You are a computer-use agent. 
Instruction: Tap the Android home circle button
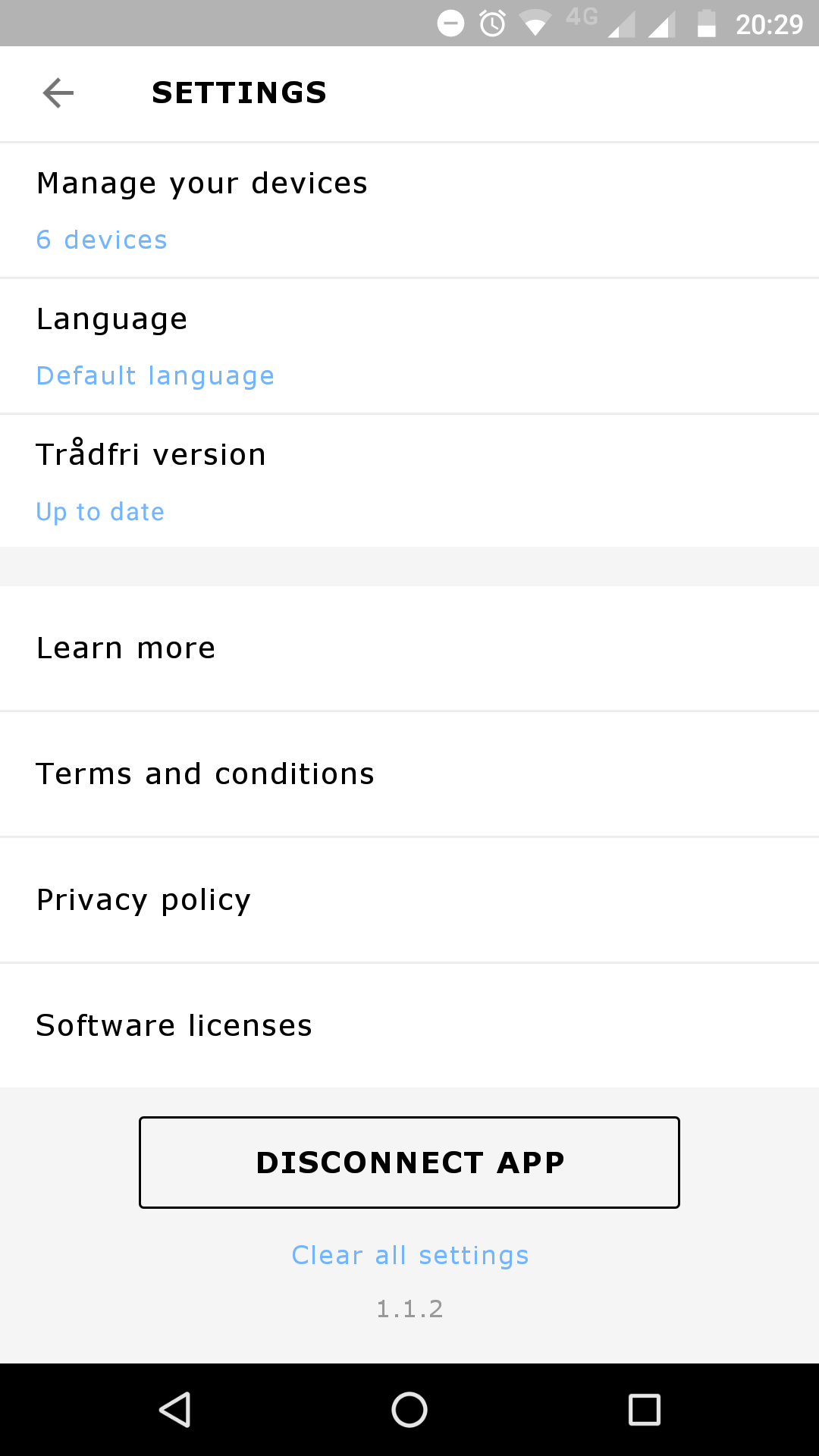[409, 1410]
